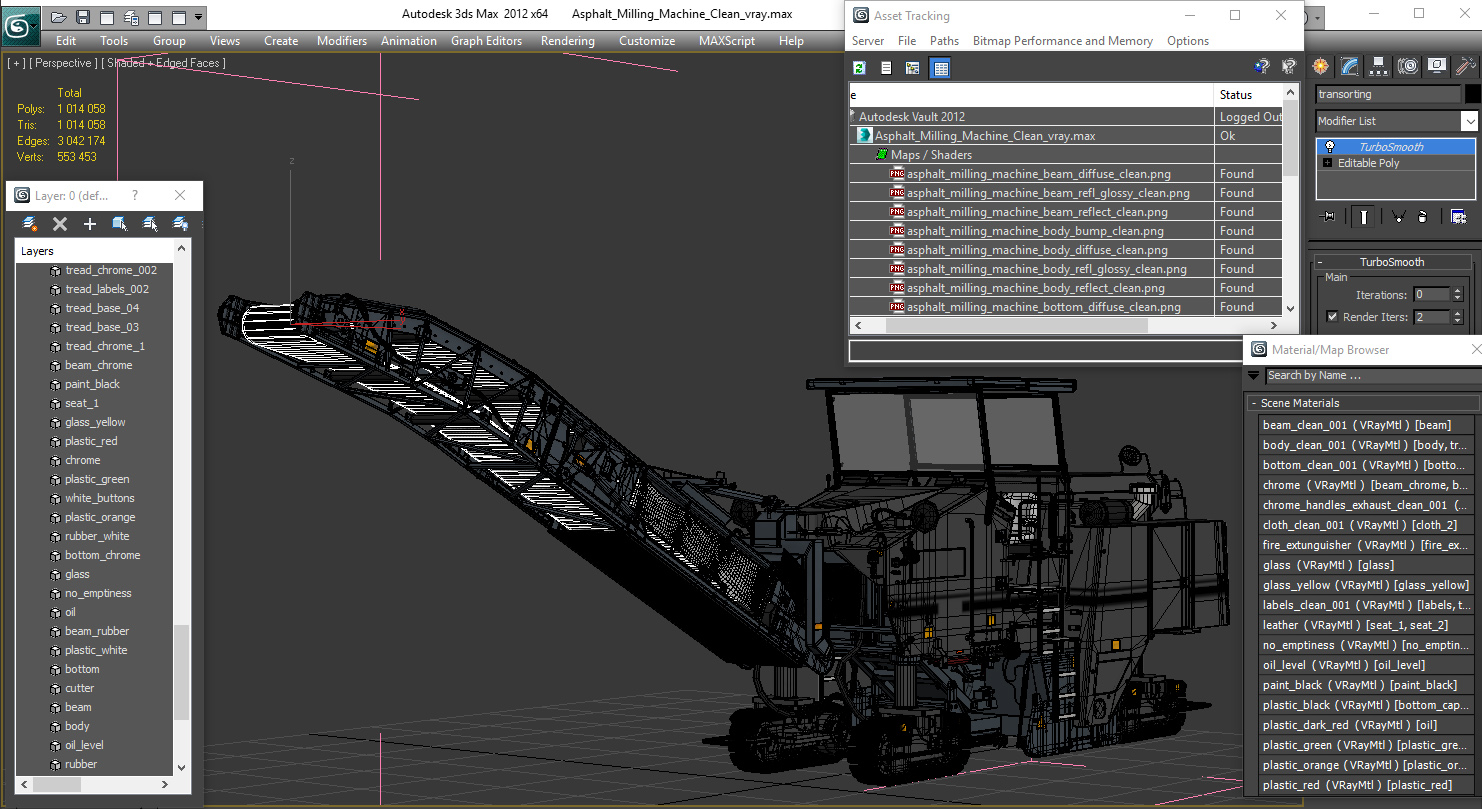Viewport: 1482px width, 810px height.
Task: Click the Open File folder icon
Action: click(x=59, y=17)
